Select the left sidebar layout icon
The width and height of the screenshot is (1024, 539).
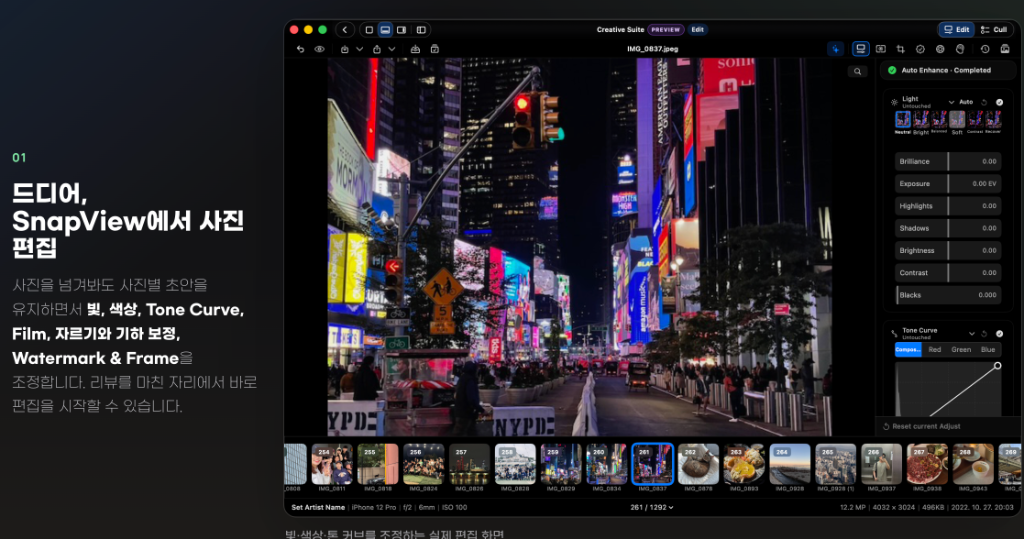pyautogui.click(x=421, y=29)
